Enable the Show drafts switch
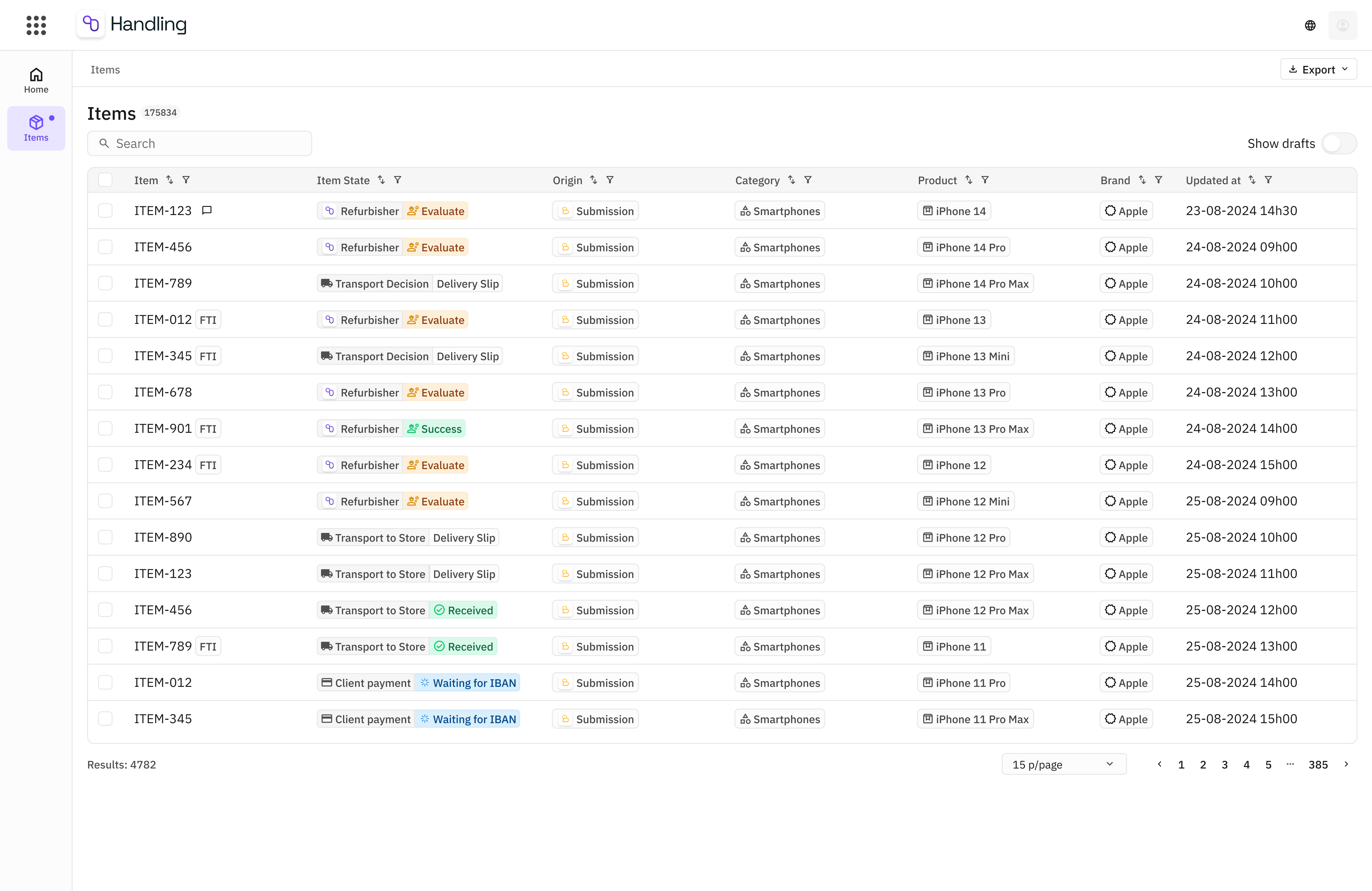 tap(1338, 143)
